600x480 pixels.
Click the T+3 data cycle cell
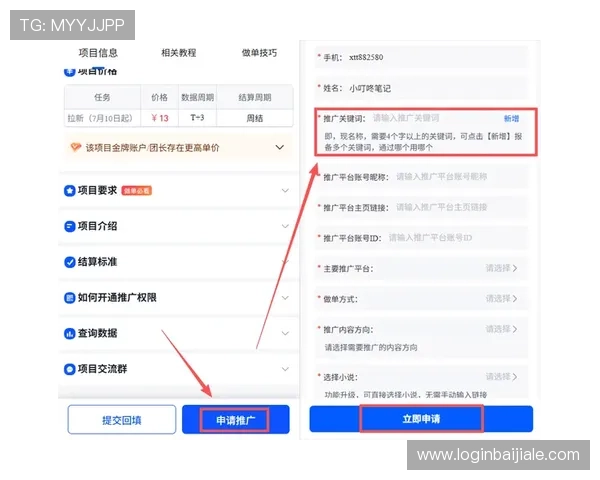tap(197, 118)
